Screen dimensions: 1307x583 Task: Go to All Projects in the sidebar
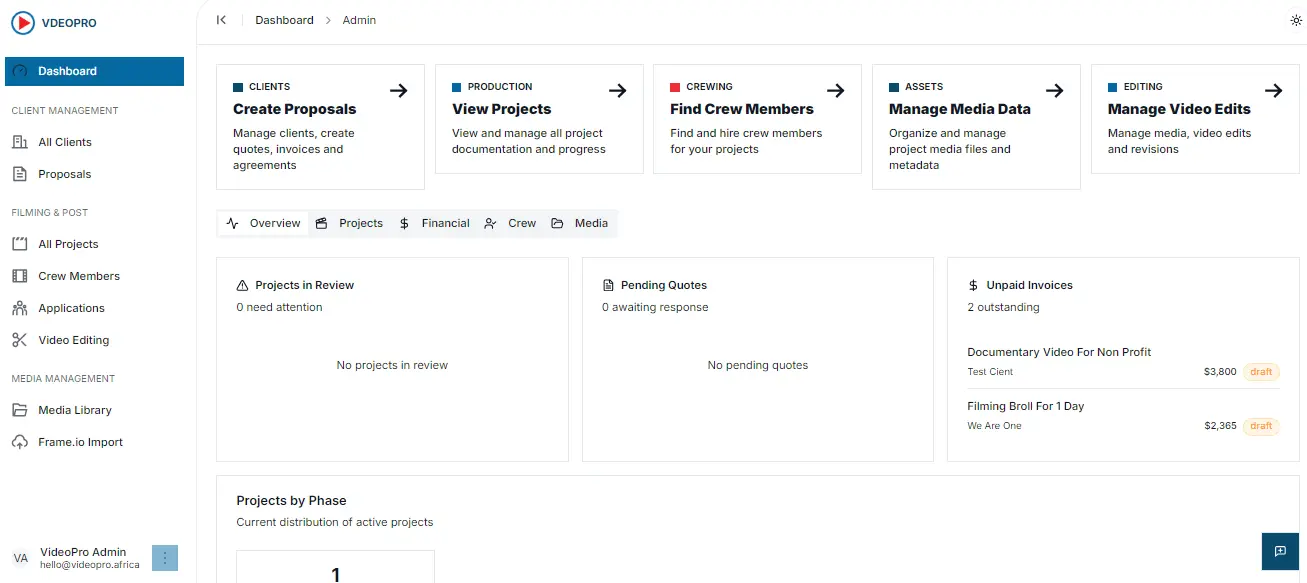pyautogui.click(x=95, y=244)
